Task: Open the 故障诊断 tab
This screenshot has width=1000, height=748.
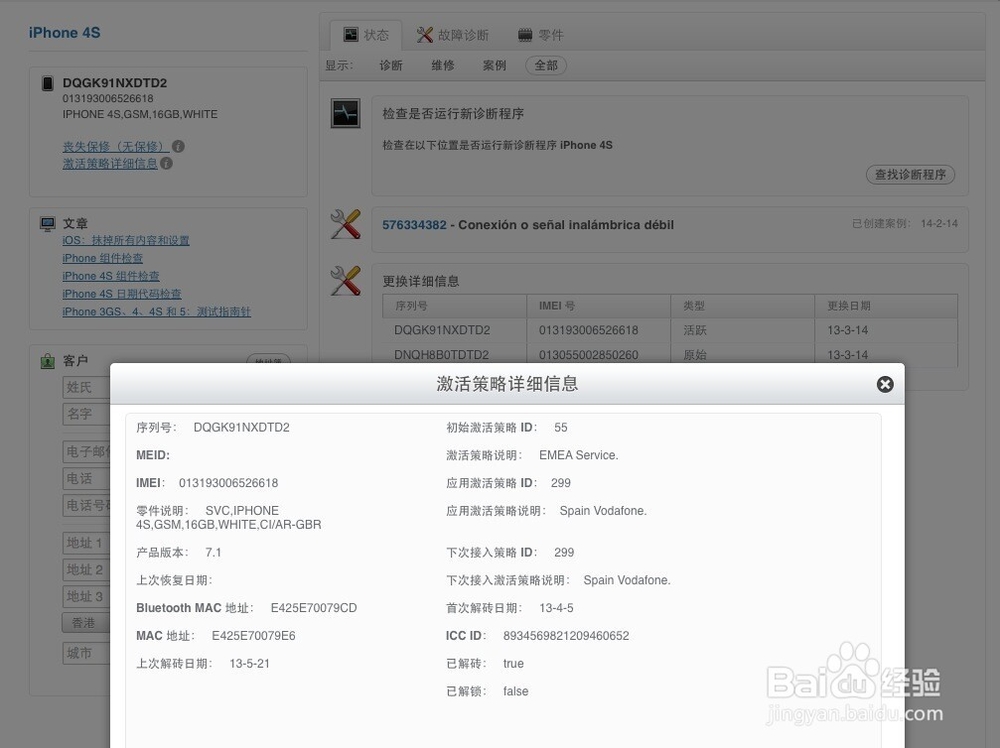Action: [x=453, y=35]
